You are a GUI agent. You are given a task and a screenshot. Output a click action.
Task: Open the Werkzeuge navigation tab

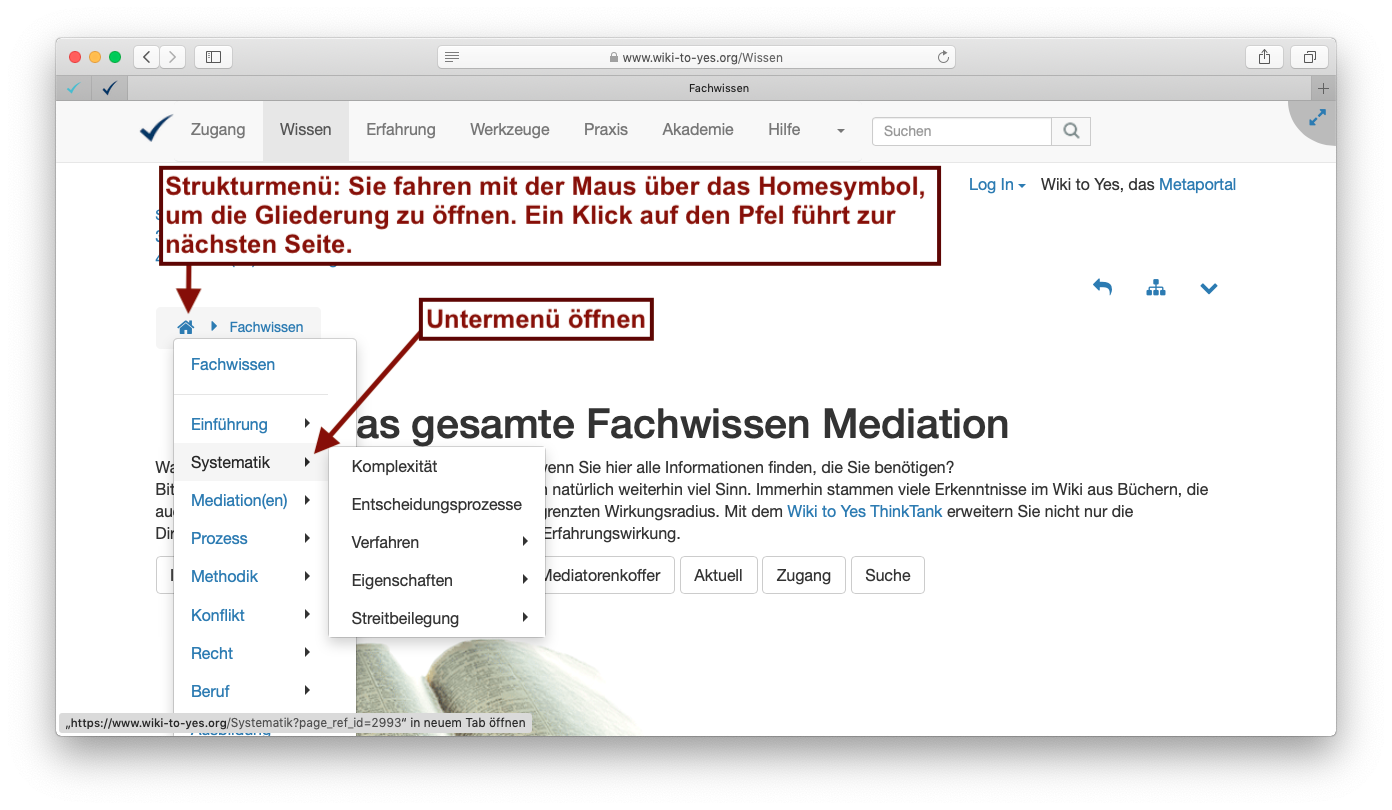click(x=509, y=130)
